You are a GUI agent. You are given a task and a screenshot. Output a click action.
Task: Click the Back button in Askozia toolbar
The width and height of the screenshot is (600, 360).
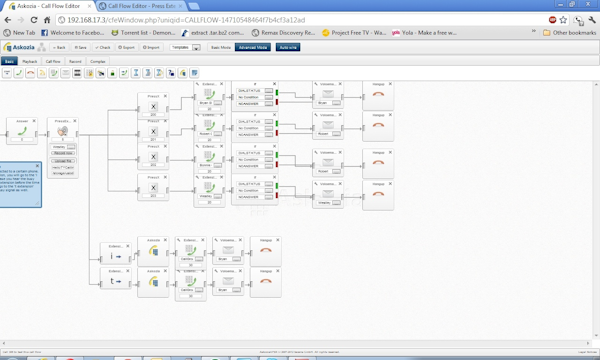point(59,47)
